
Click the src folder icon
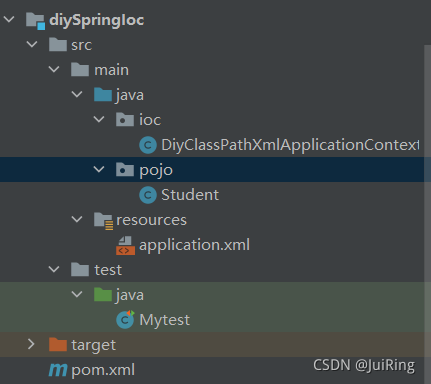[58, 45]
